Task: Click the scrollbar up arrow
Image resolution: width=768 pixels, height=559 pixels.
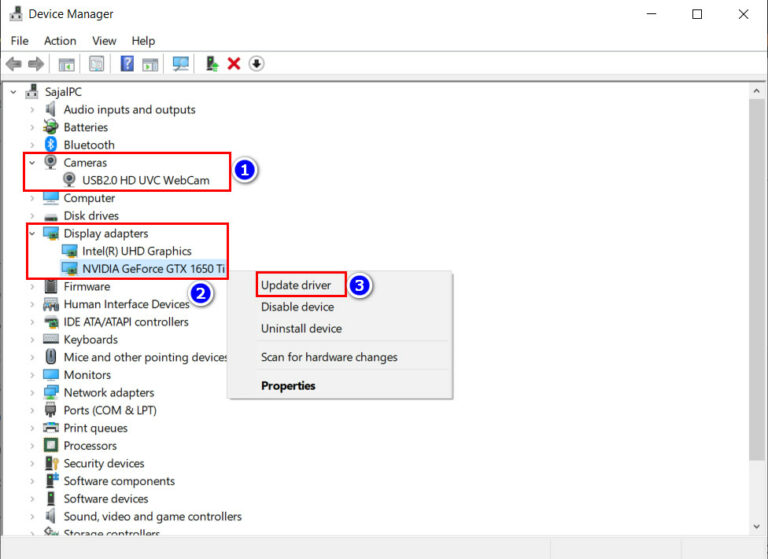Action: coord(756,91)
